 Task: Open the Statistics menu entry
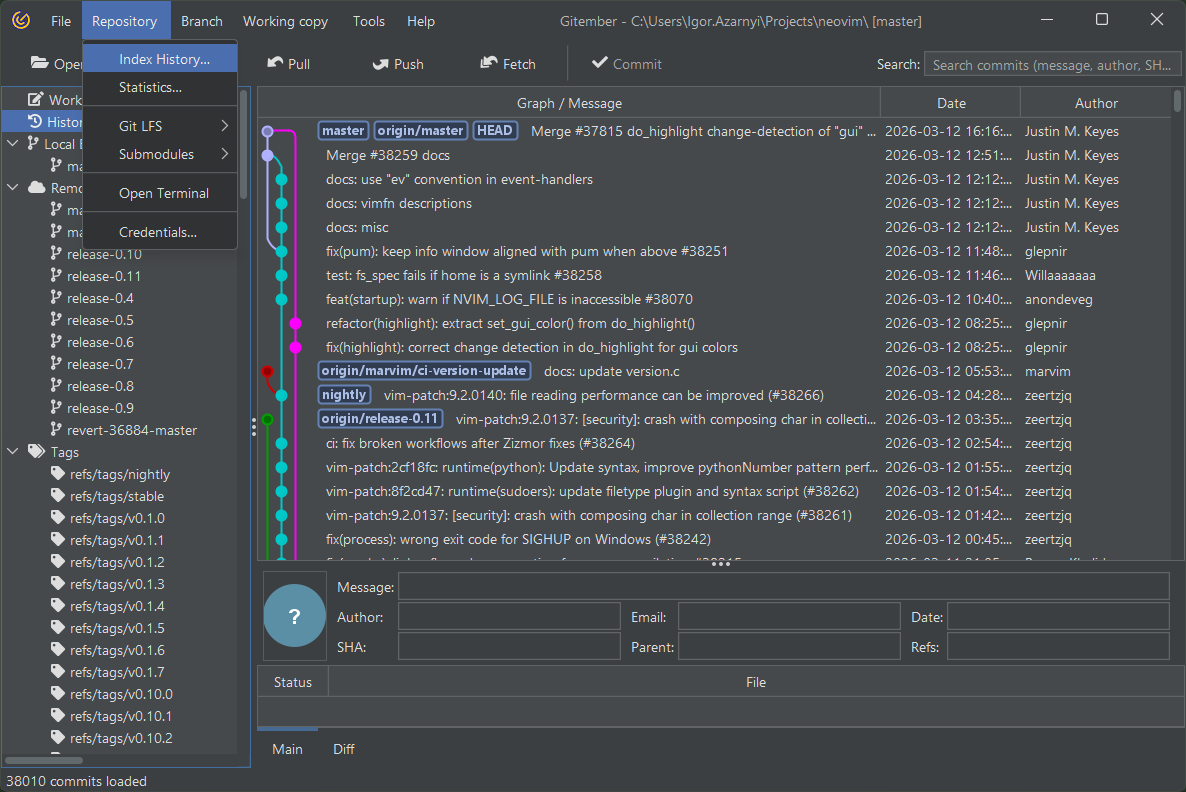(150, 87)
